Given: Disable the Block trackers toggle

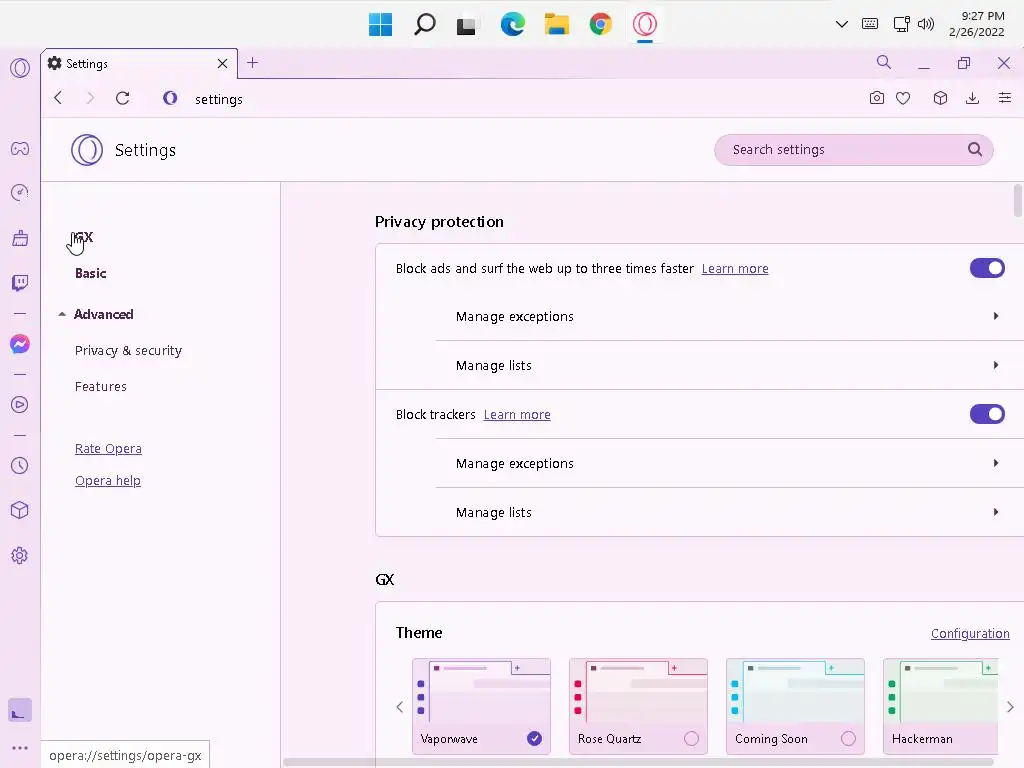Looking at the screenshot, I should (987, 414).
